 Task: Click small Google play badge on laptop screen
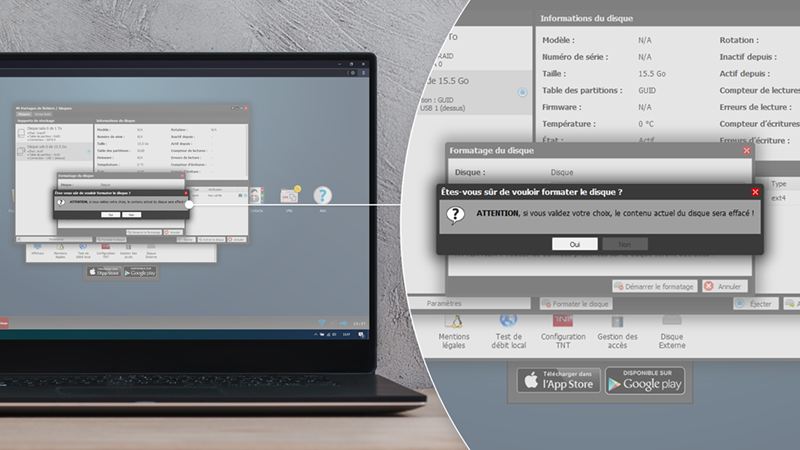coord(140,272)
